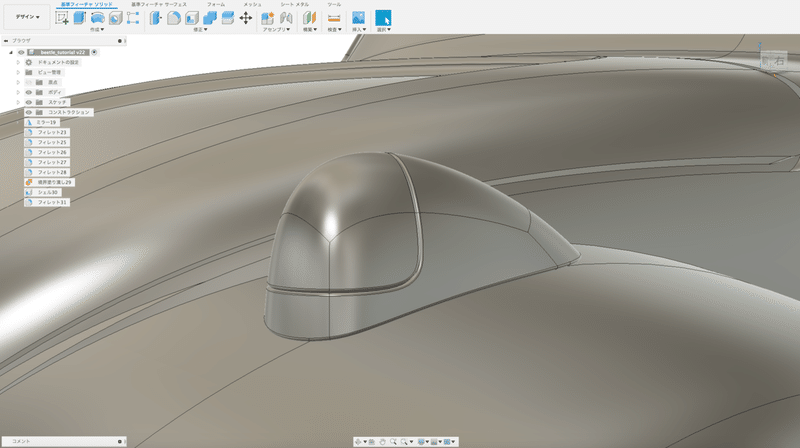Select the Look At icon in navigation bar

click(x=372, y=442)
